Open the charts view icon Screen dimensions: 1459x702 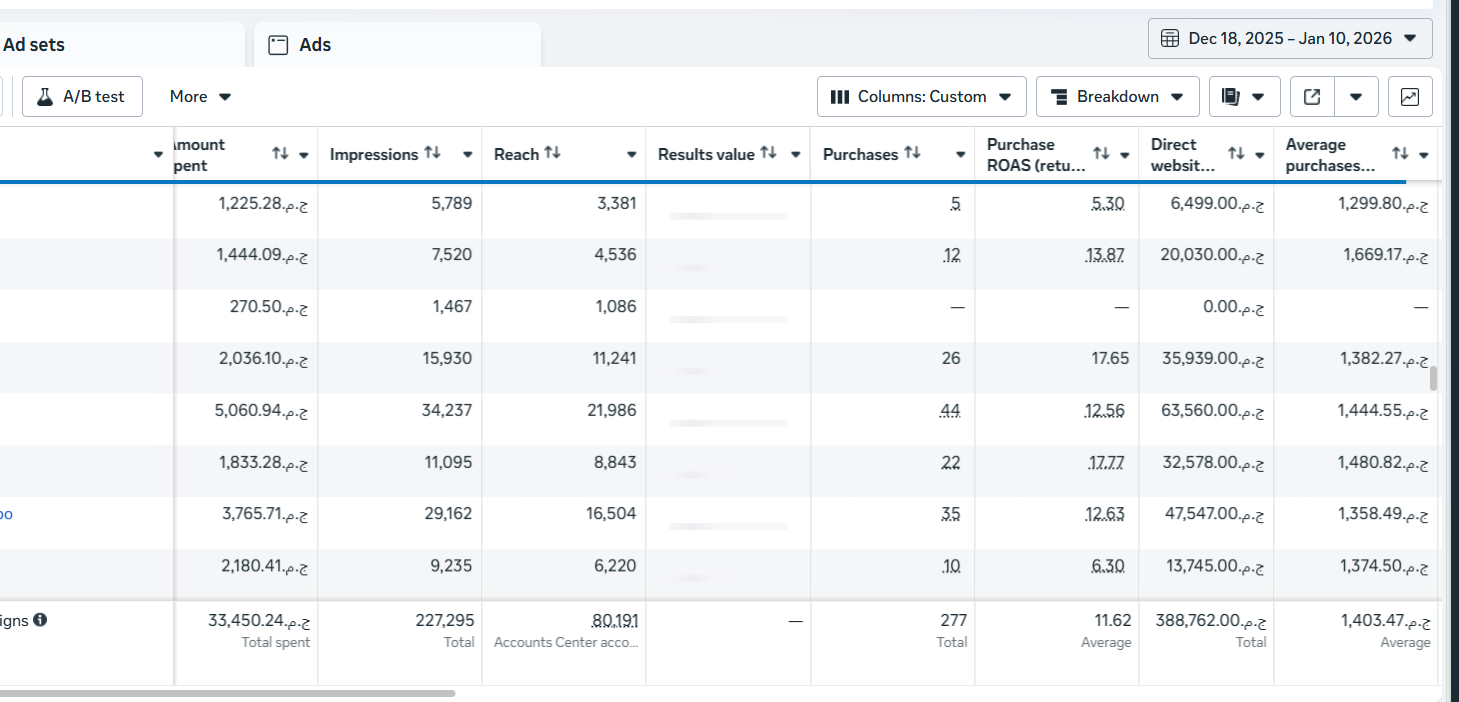[1409, 97]
